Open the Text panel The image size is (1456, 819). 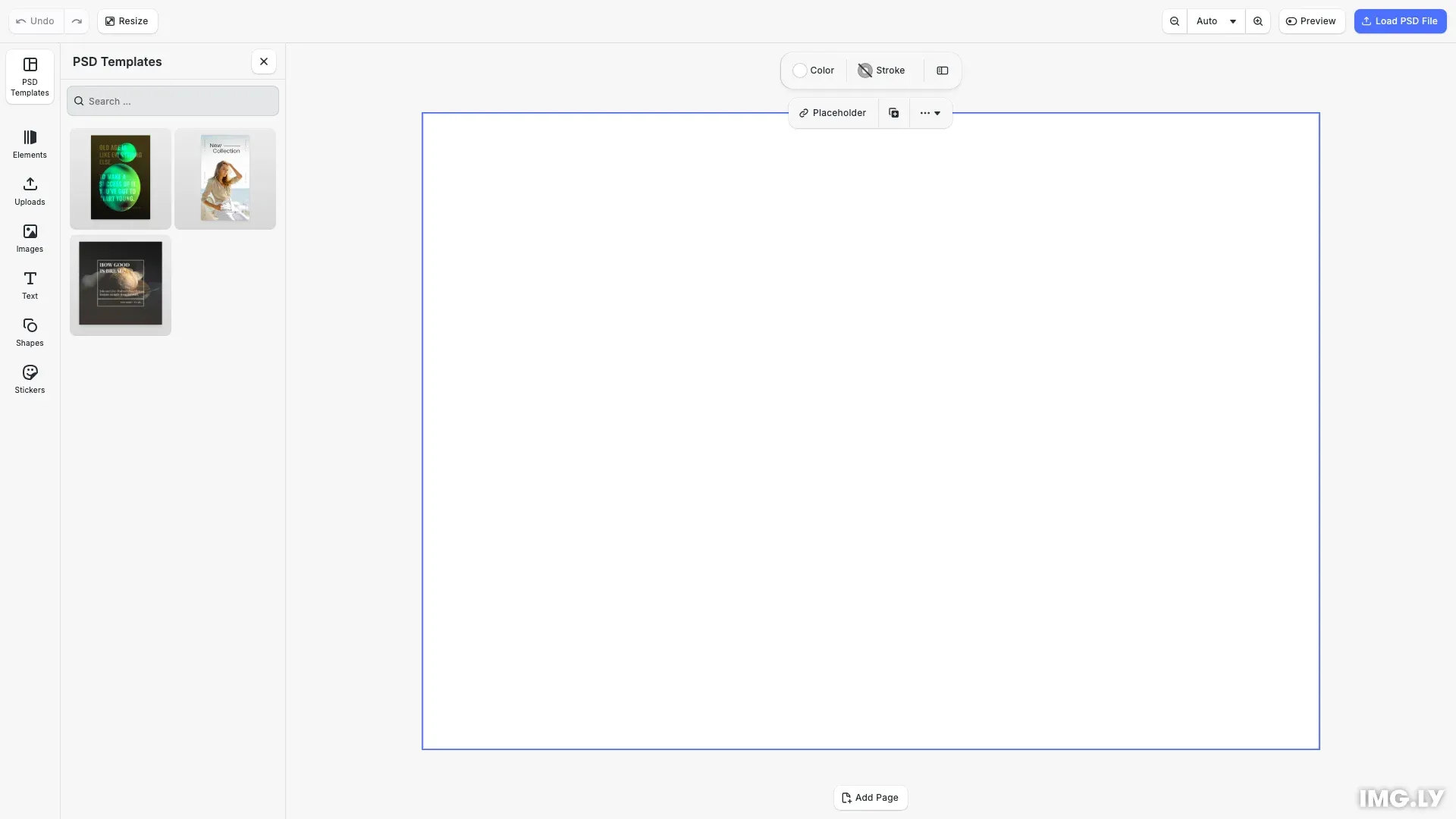[x=30, y=285]
